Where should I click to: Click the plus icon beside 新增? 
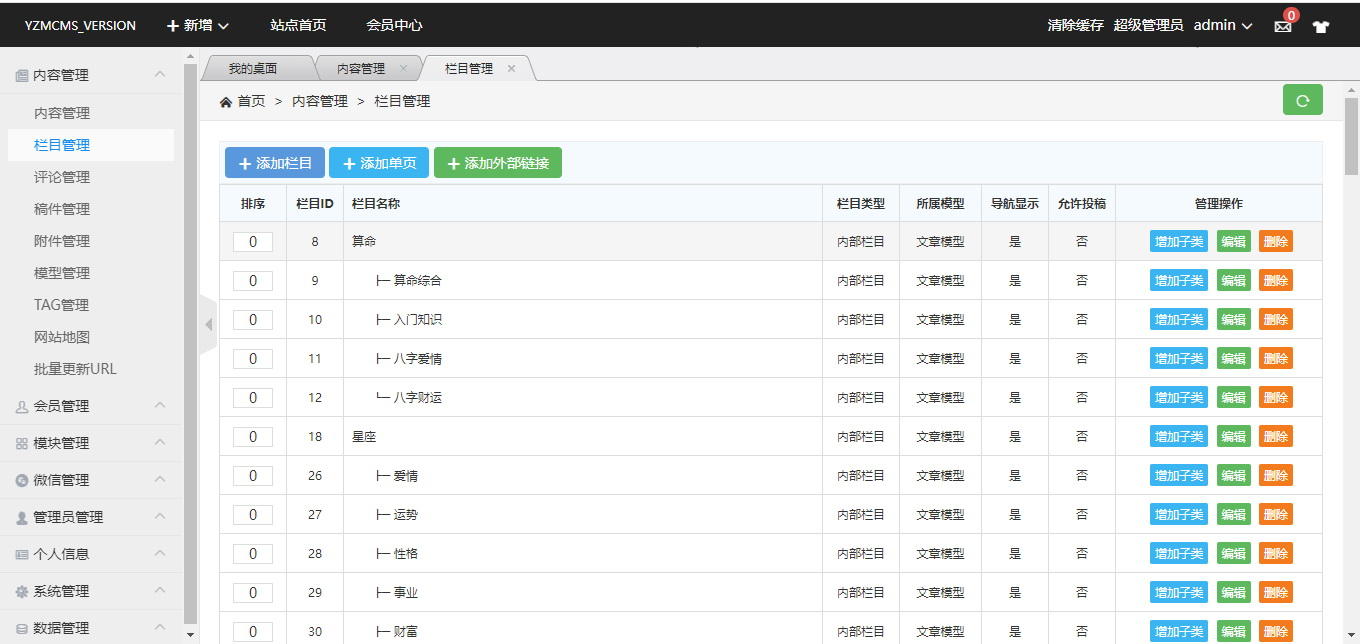(173, 26)
